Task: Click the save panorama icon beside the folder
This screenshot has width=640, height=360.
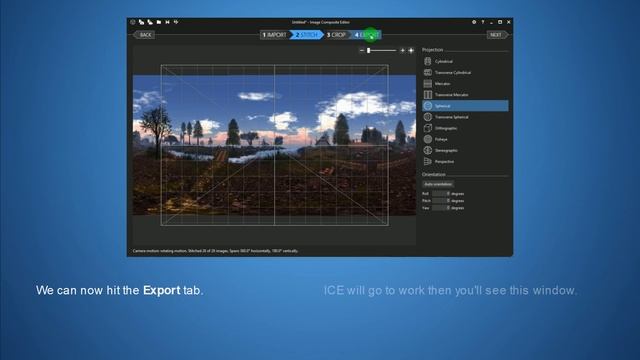Action: click(x=167, y=22)
